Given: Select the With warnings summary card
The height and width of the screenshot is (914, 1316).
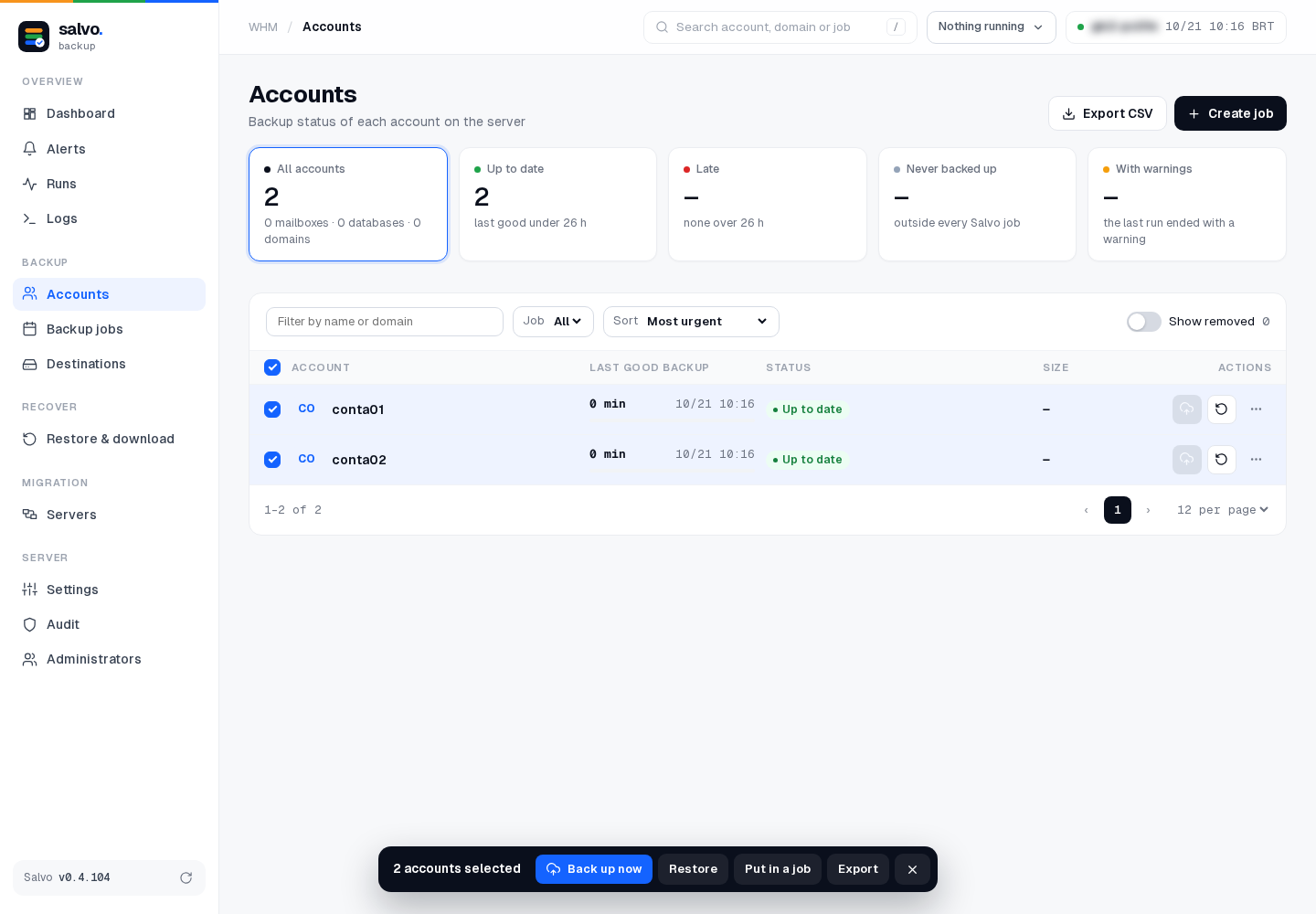Looking at the screenshot, I should tap(1187, 205).
